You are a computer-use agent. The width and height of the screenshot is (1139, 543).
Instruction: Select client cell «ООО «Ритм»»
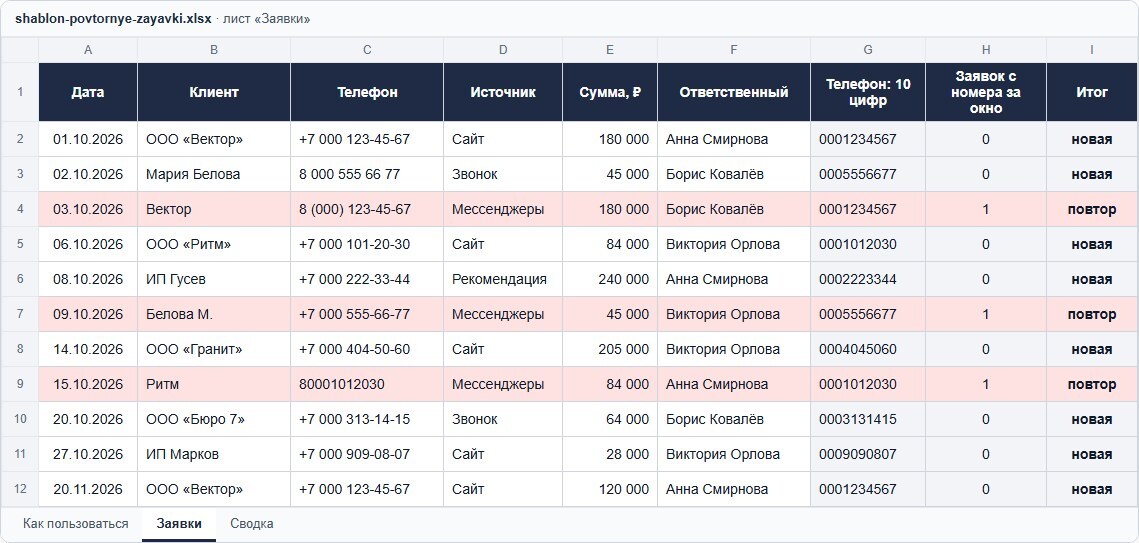point(214,244)
